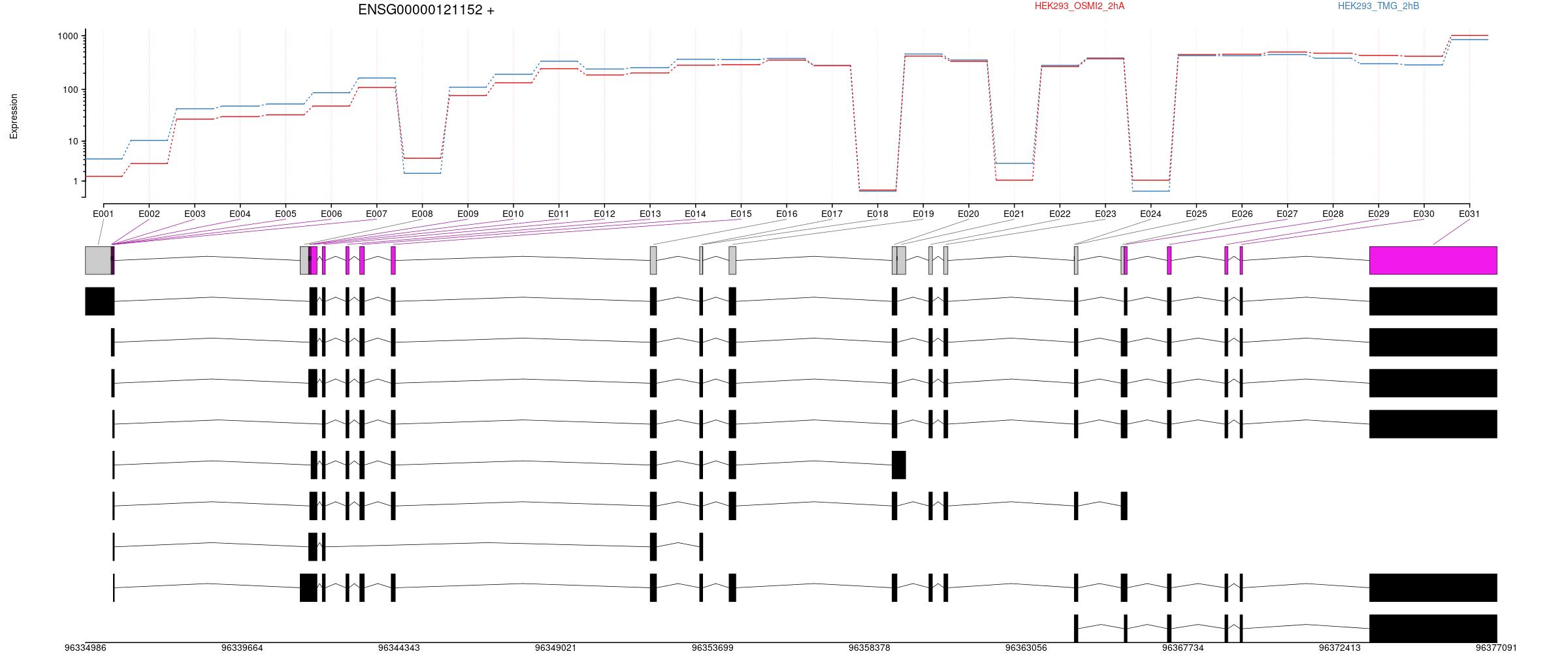Click exon label E025

coord(1196,214)
